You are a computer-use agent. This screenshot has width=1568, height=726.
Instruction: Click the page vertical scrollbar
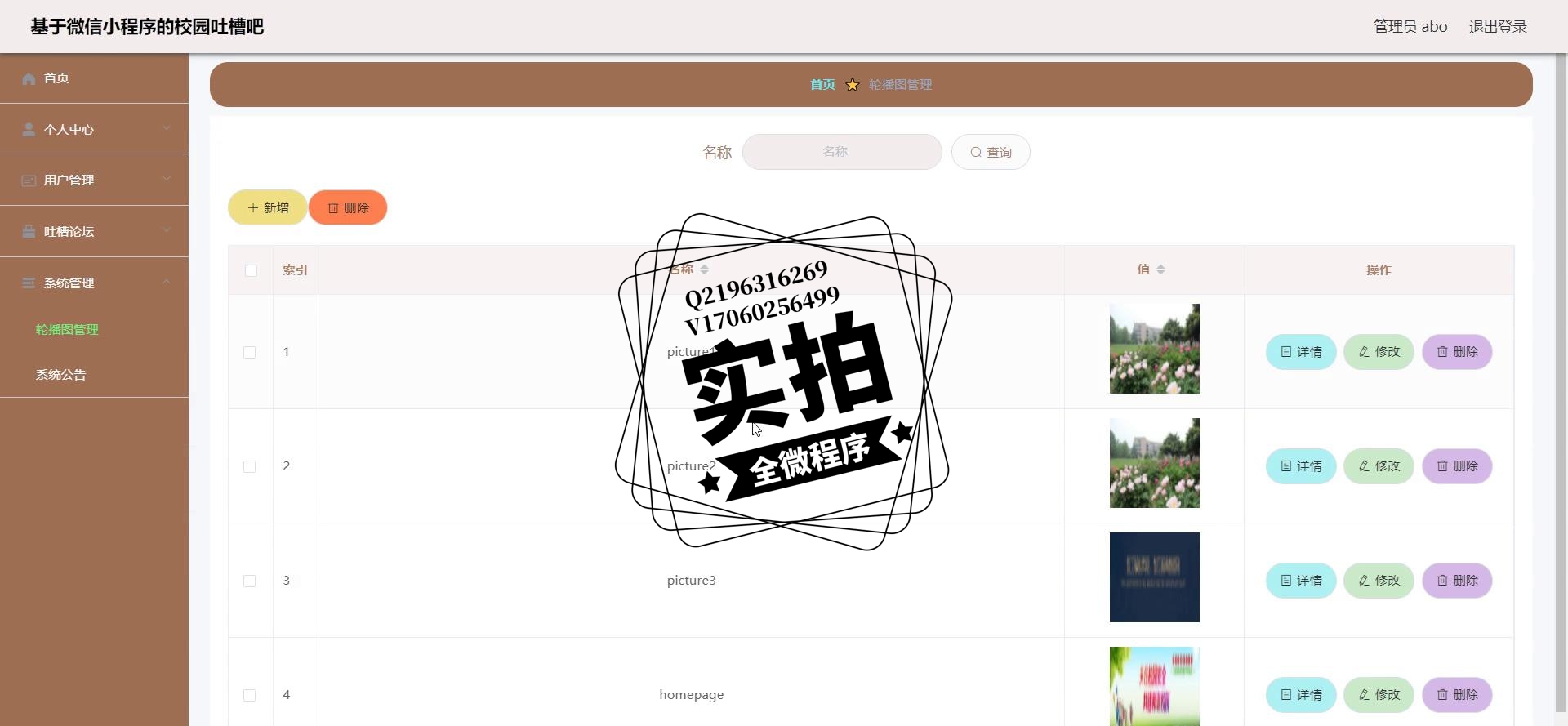click(1561, 384)
